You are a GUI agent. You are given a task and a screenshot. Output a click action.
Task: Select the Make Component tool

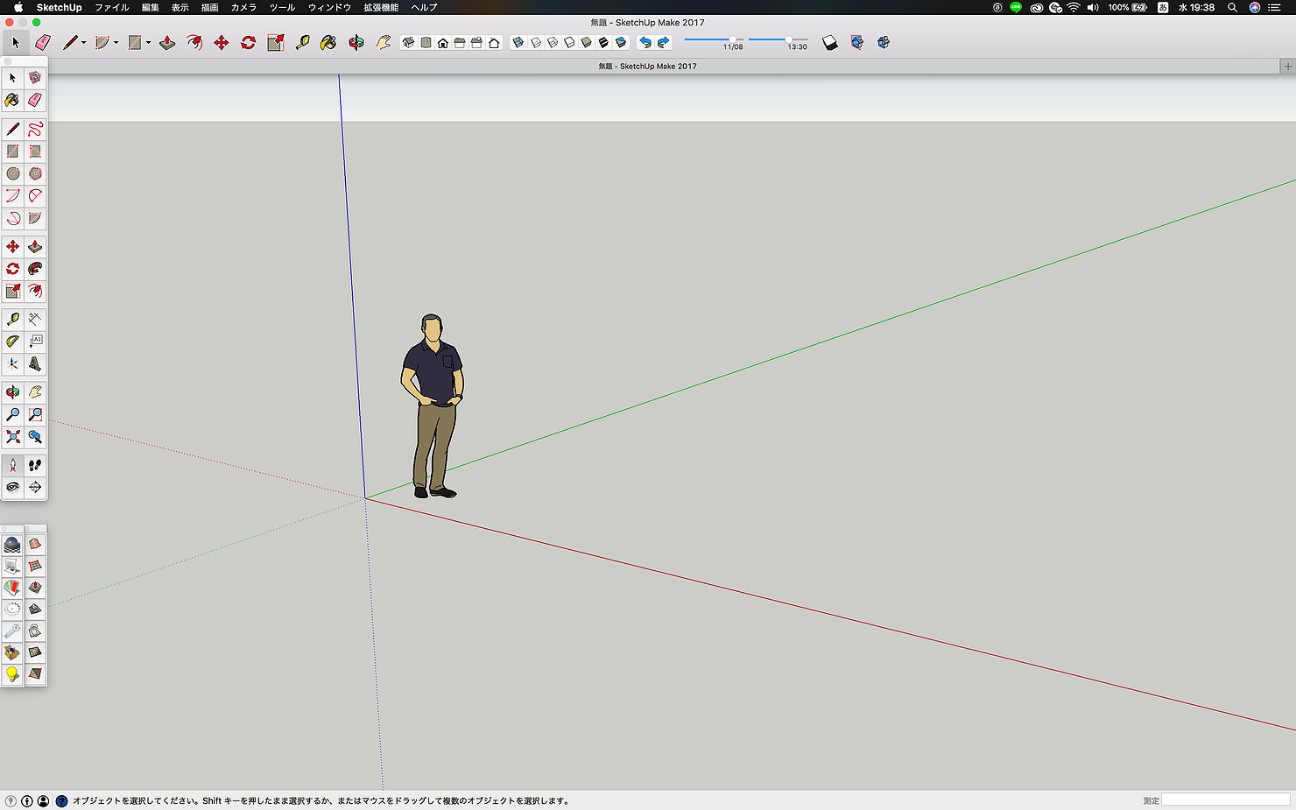click(35, 78)
